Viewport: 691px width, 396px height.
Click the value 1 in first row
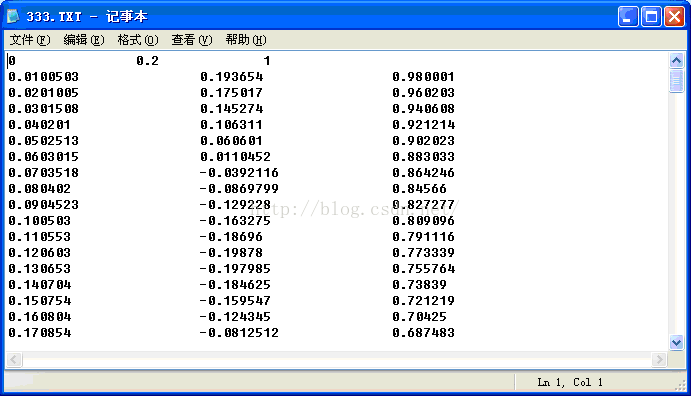point(267,61)
